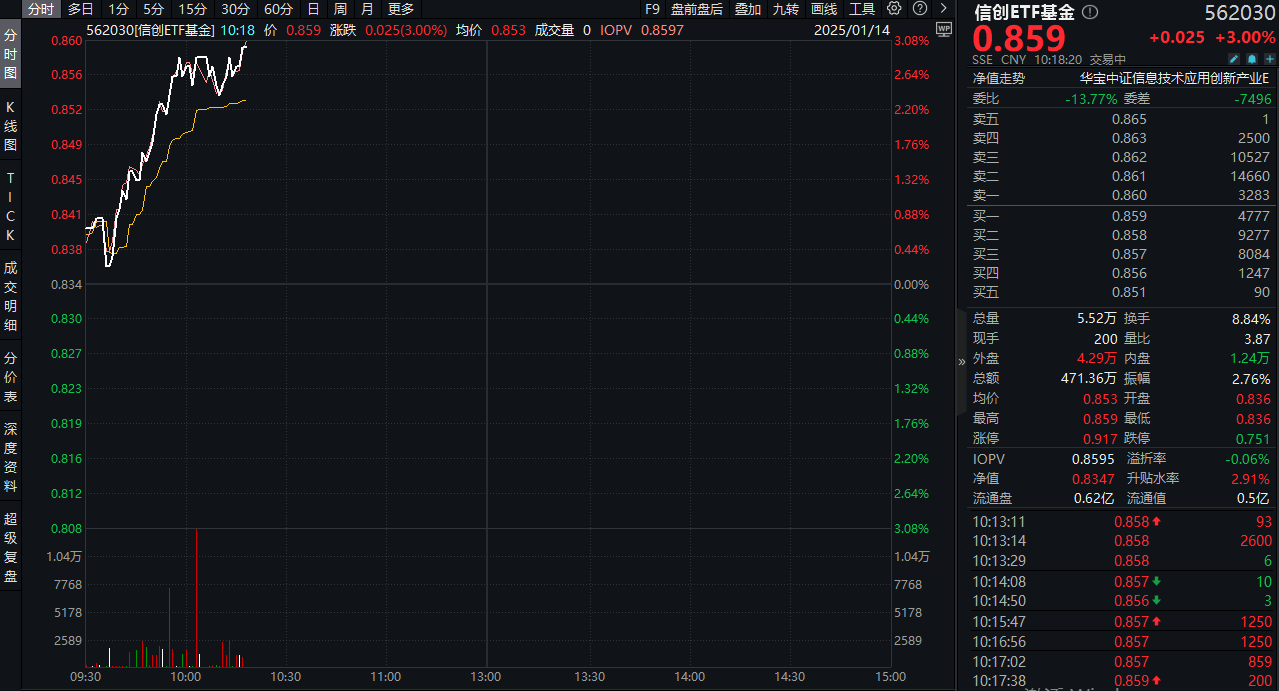Toggle 盘前盘后 pre/post-market display
Screen dimensions: 1279x691
point(697,9)
